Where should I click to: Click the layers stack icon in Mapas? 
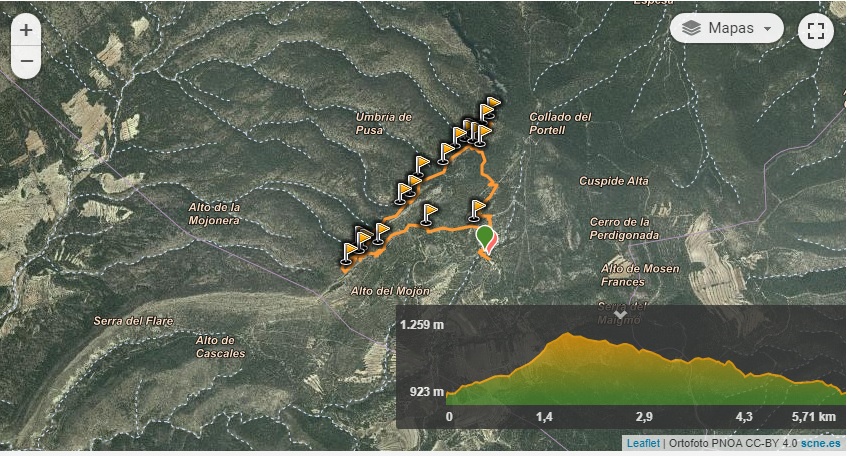tap(691, 28)
